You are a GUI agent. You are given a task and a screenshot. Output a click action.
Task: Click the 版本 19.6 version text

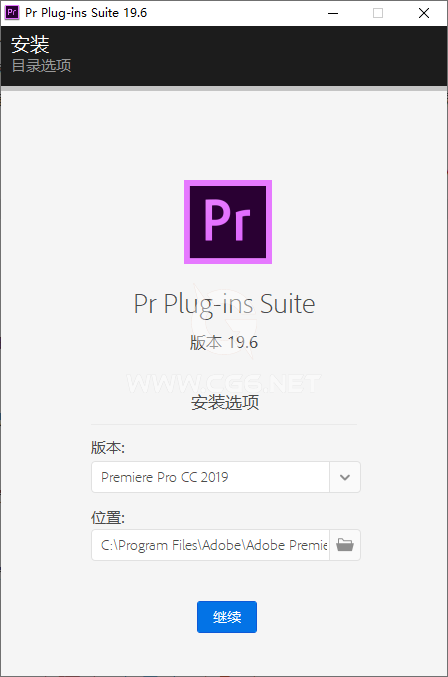click(x=224, y=343)
